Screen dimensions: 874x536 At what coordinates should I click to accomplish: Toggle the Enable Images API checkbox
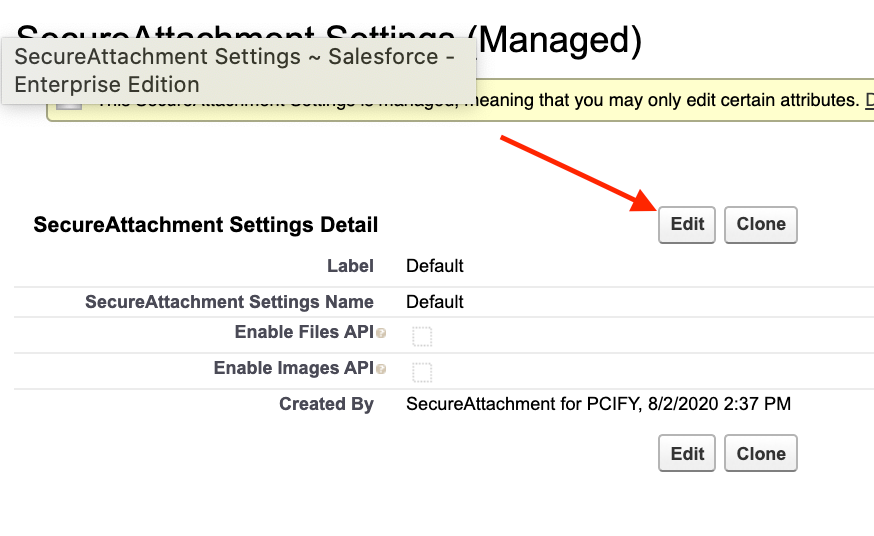pos(422,372)
